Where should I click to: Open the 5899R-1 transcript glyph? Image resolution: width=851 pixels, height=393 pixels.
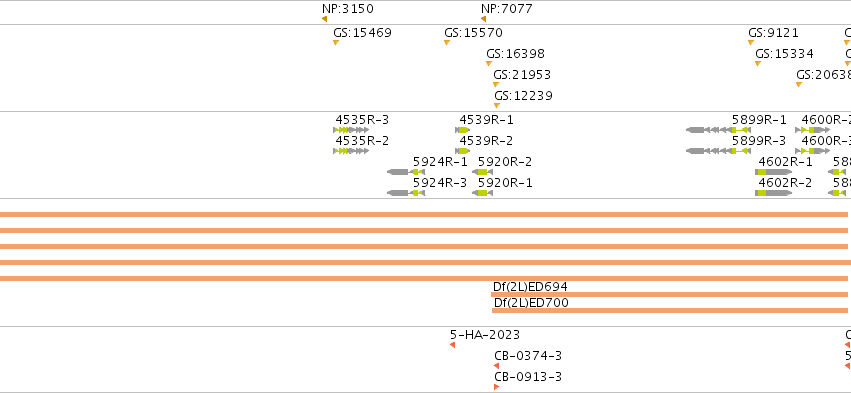point(719,130)
